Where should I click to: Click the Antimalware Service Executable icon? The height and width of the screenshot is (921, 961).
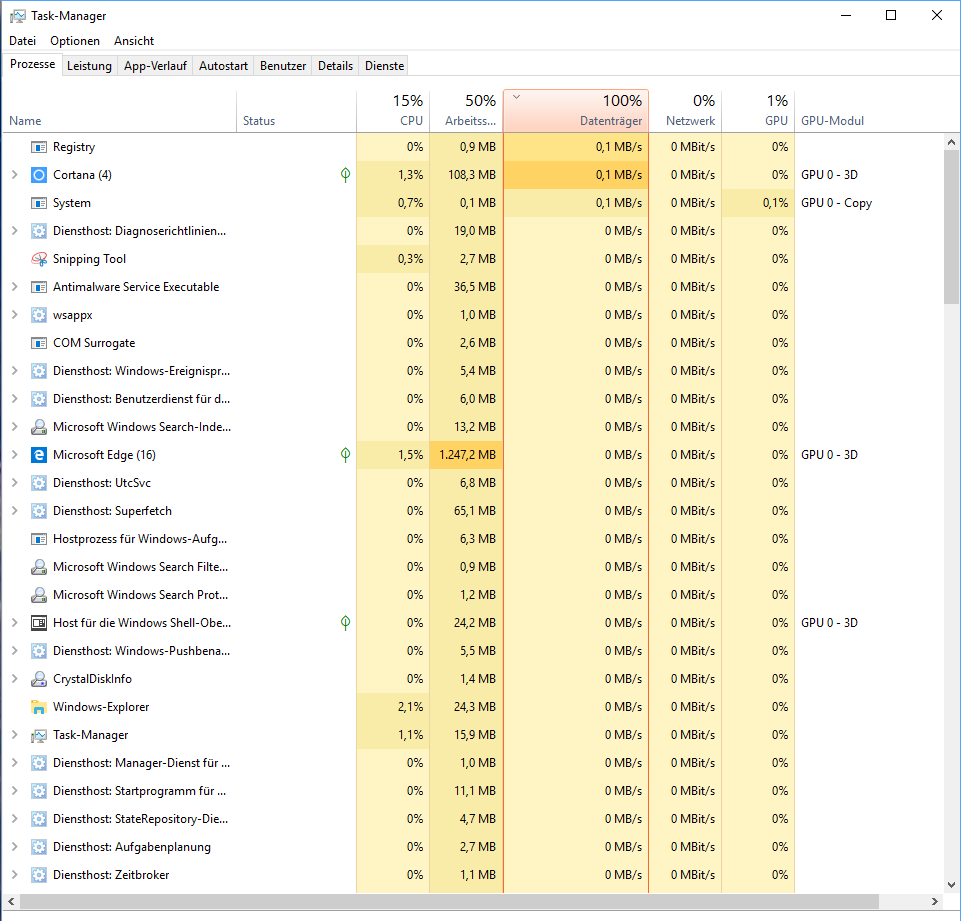pyautogui.click(x=39, y=287)
